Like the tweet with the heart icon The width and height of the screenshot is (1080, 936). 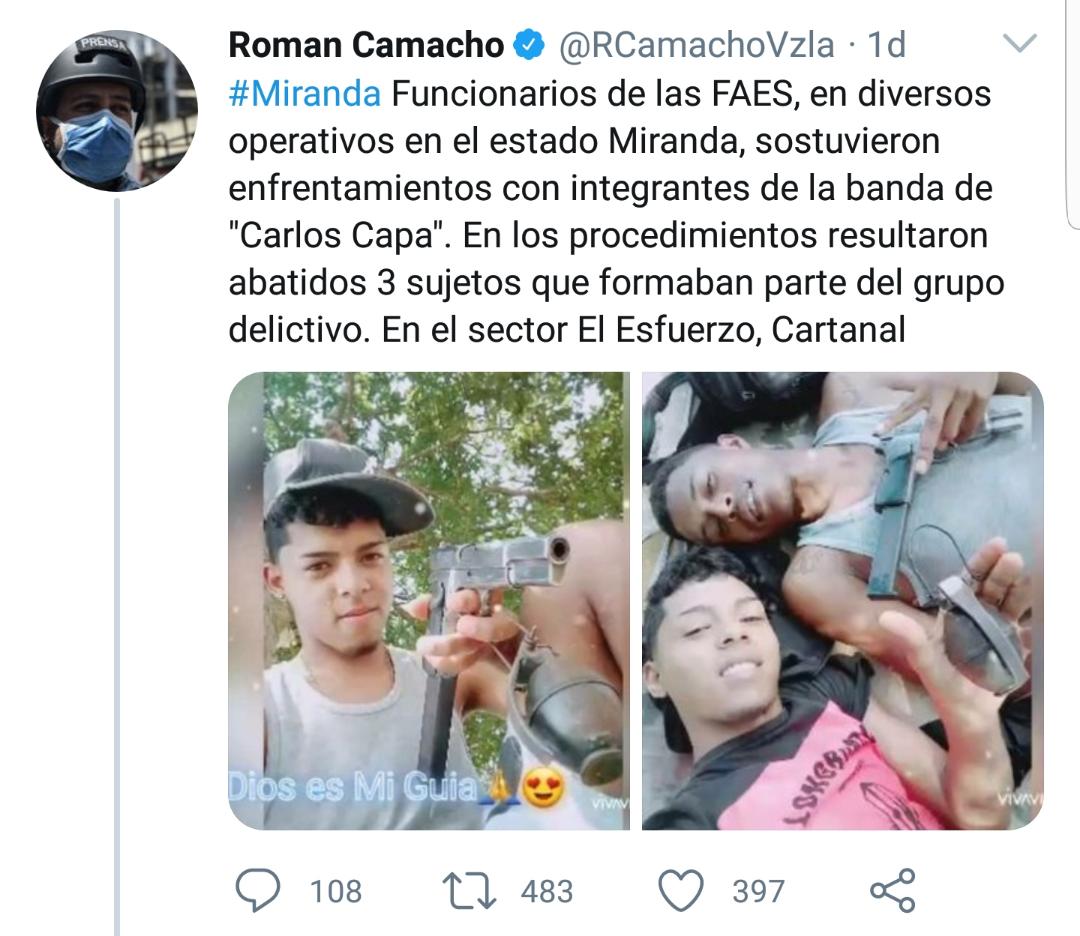tap(681, 890)
